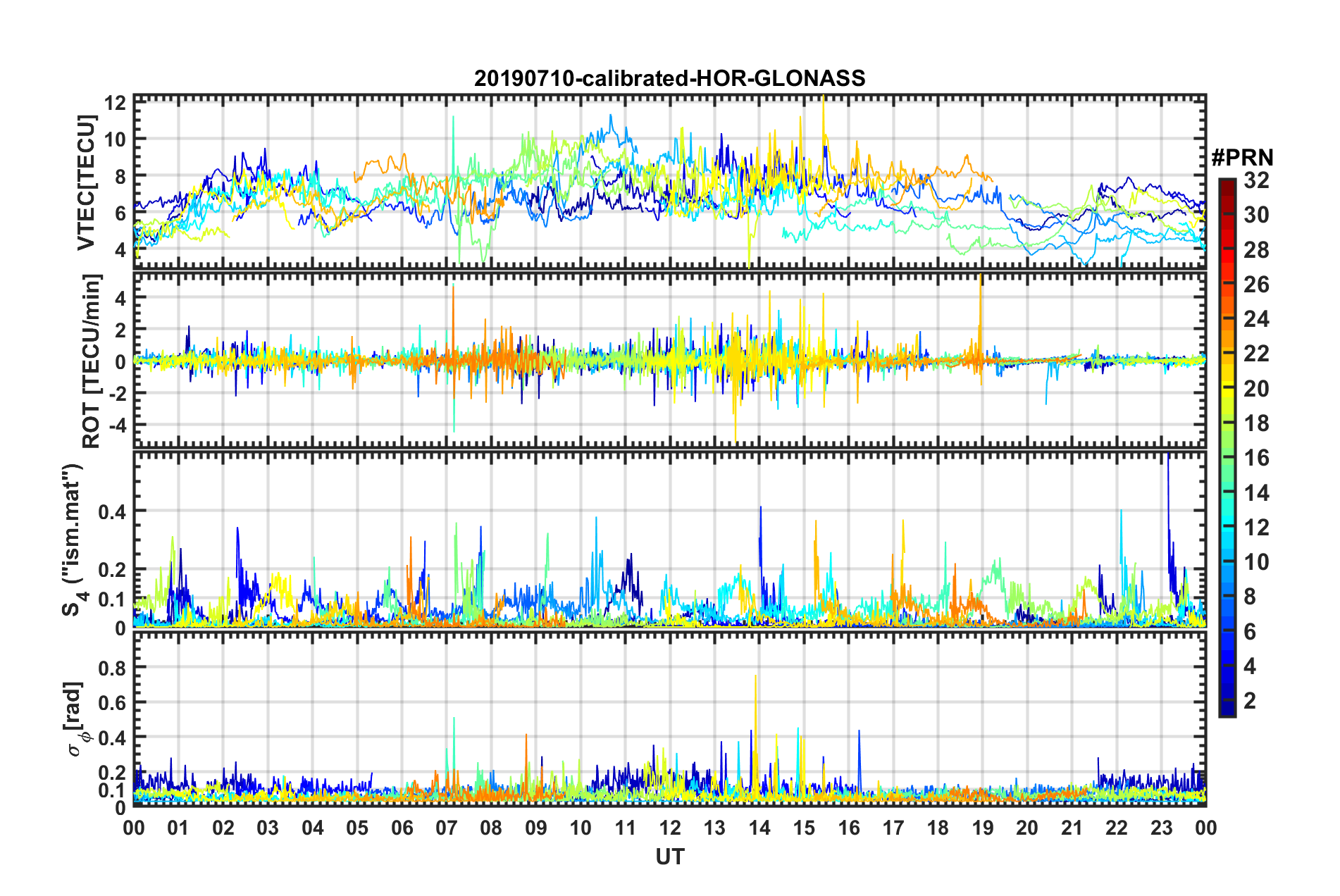The image size is (1340, 896).
Task: Click the "09" hour tick label
Action: click(536, 828)
